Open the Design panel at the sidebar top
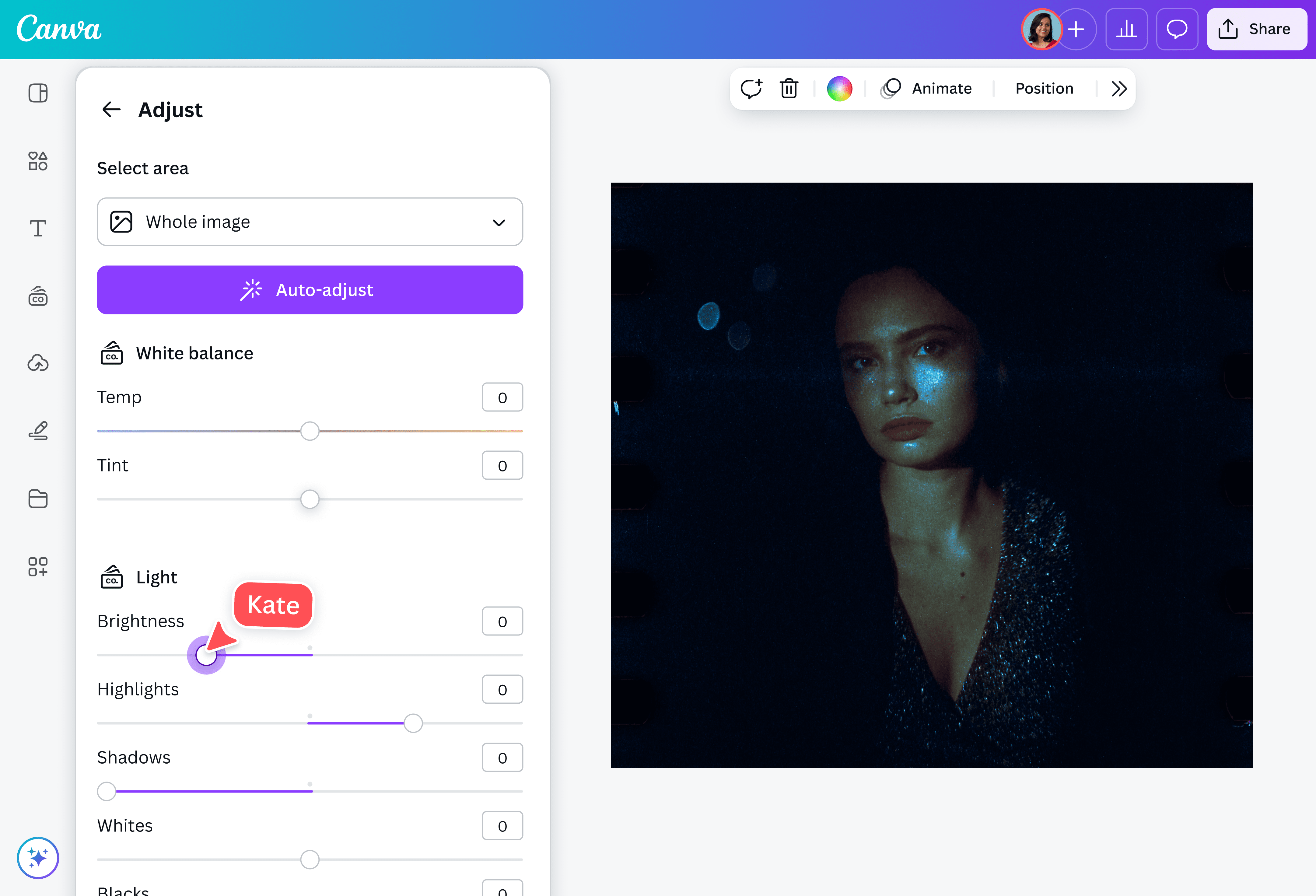The height and width of the screenshot is (896, 1316). [38, 93]
